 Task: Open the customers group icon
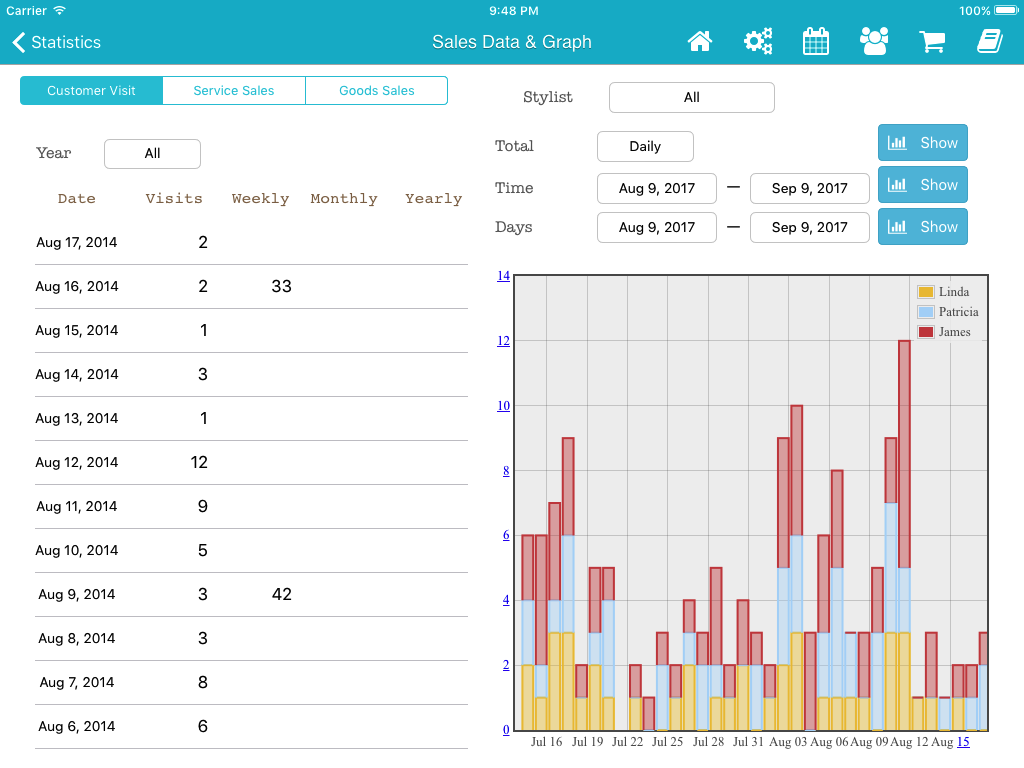(x=874, y=42)
